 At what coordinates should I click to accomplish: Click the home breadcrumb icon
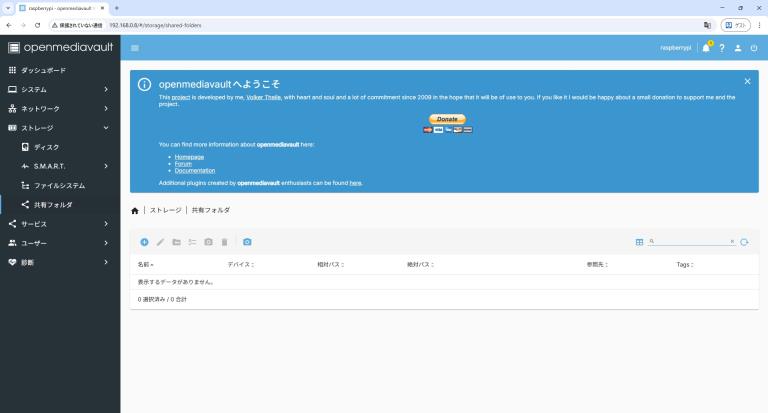coord(135,211)
